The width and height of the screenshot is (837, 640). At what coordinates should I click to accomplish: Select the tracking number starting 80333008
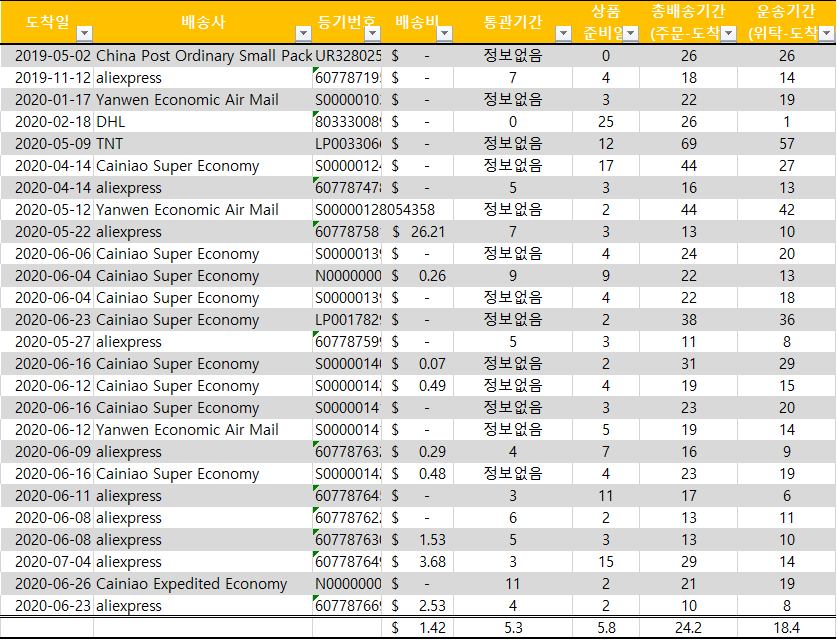[x=348, y=122]
